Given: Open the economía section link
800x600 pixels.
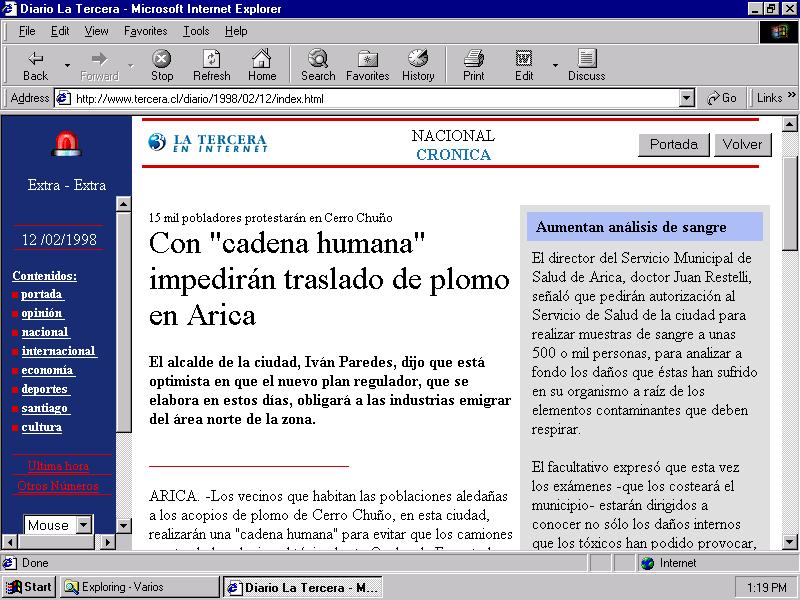Looking at the screenshot, I should pyautogui.click(x=47, y=370).
